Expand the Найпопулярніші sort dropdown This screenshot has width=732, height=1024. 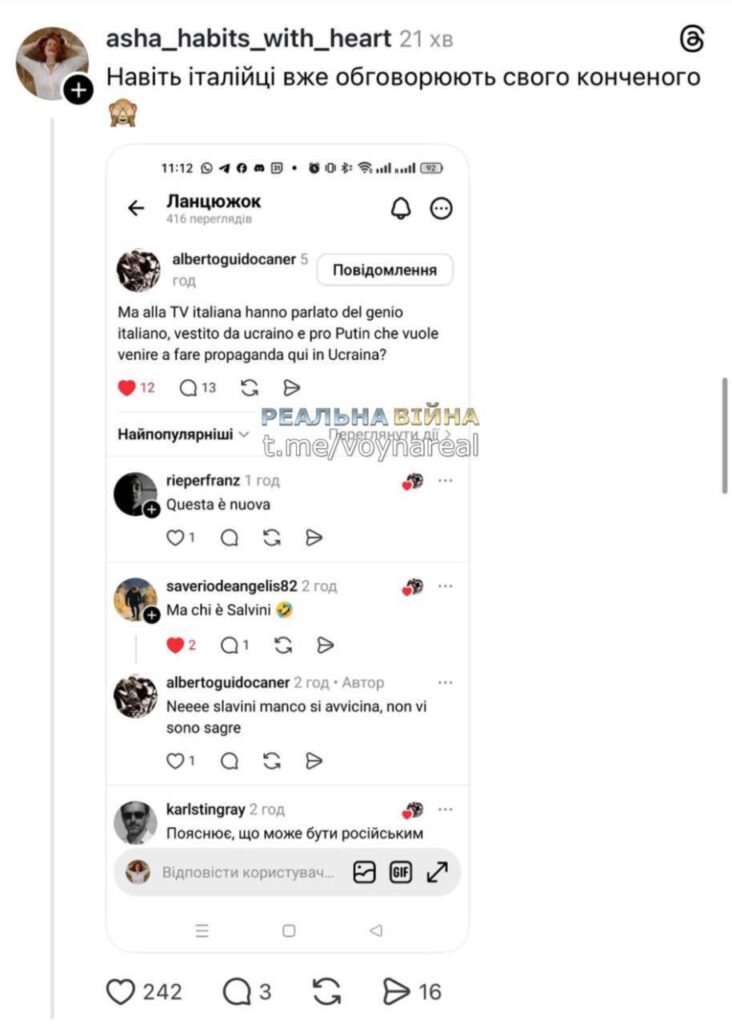click(x=183, y=434)
